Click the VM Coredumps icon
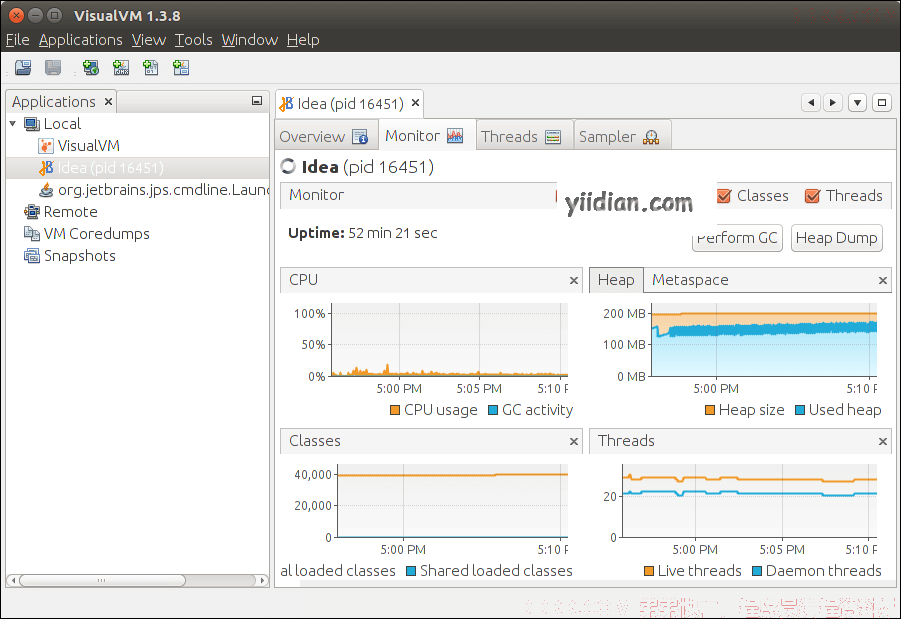The width and height of the screenshot is (901, 619). [x=32, y=233]
